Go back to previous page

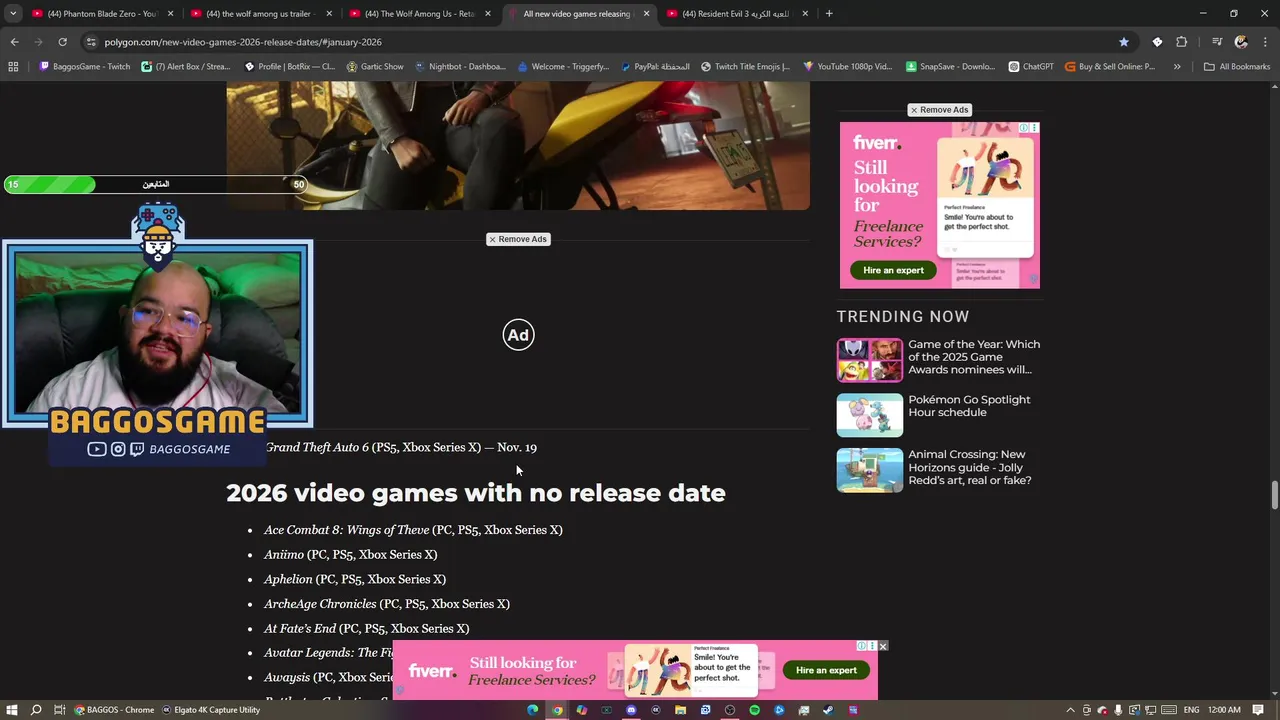pyautogui.click(x=14, y=42)
